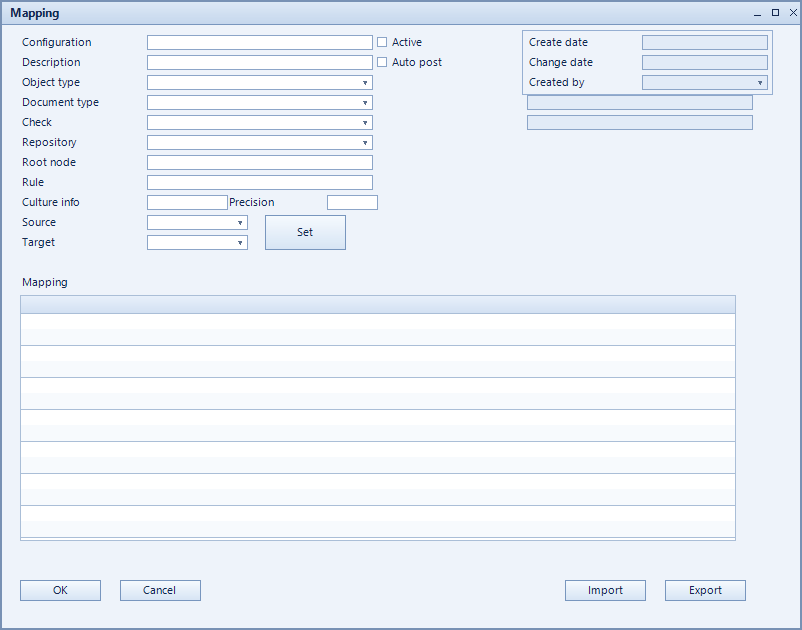Focus the Configuration input field

260,42
